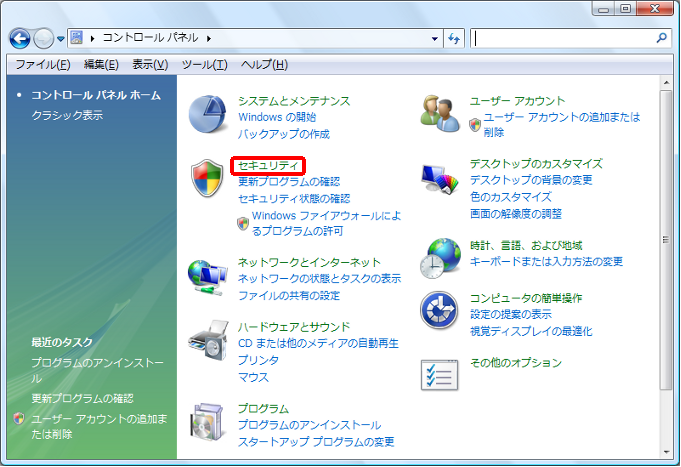Click the Security shield icon

[x=208, y=178]
